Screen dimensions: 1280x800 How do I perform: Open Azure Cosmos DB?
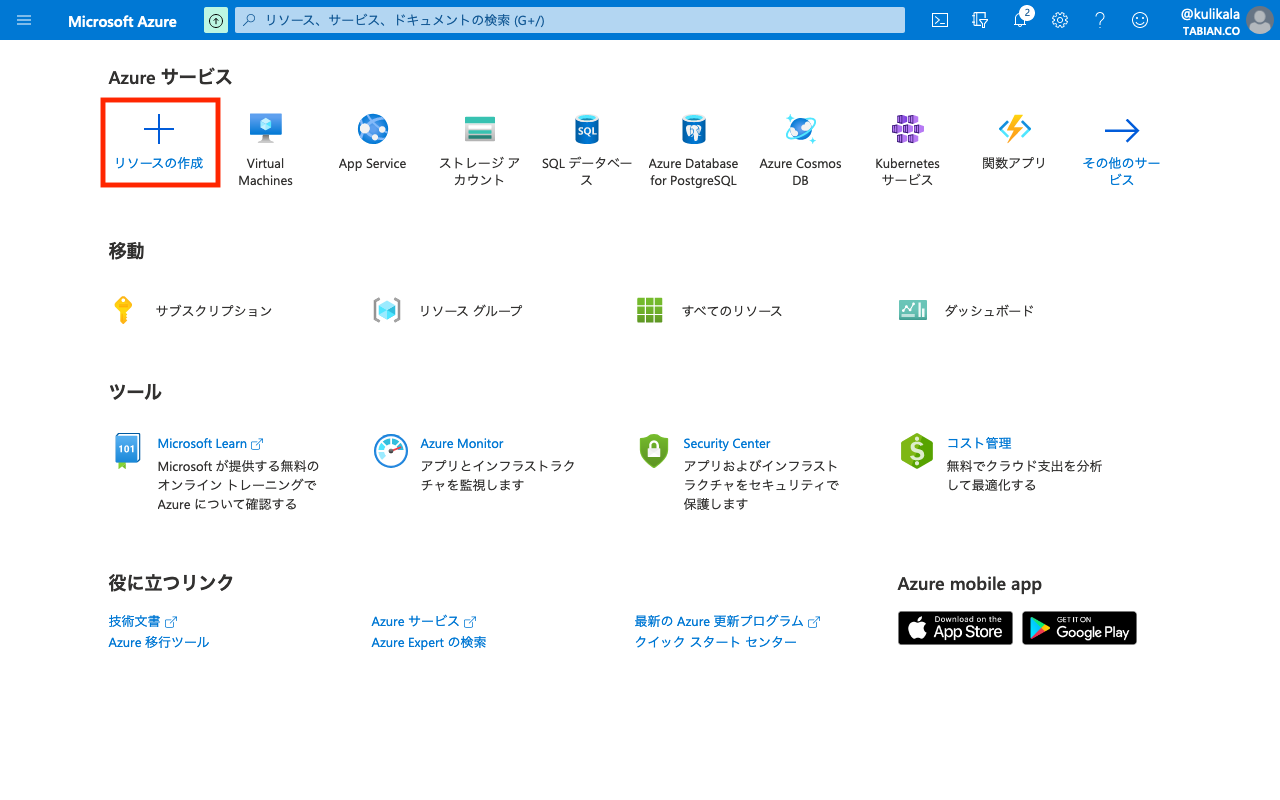point(800,150)
